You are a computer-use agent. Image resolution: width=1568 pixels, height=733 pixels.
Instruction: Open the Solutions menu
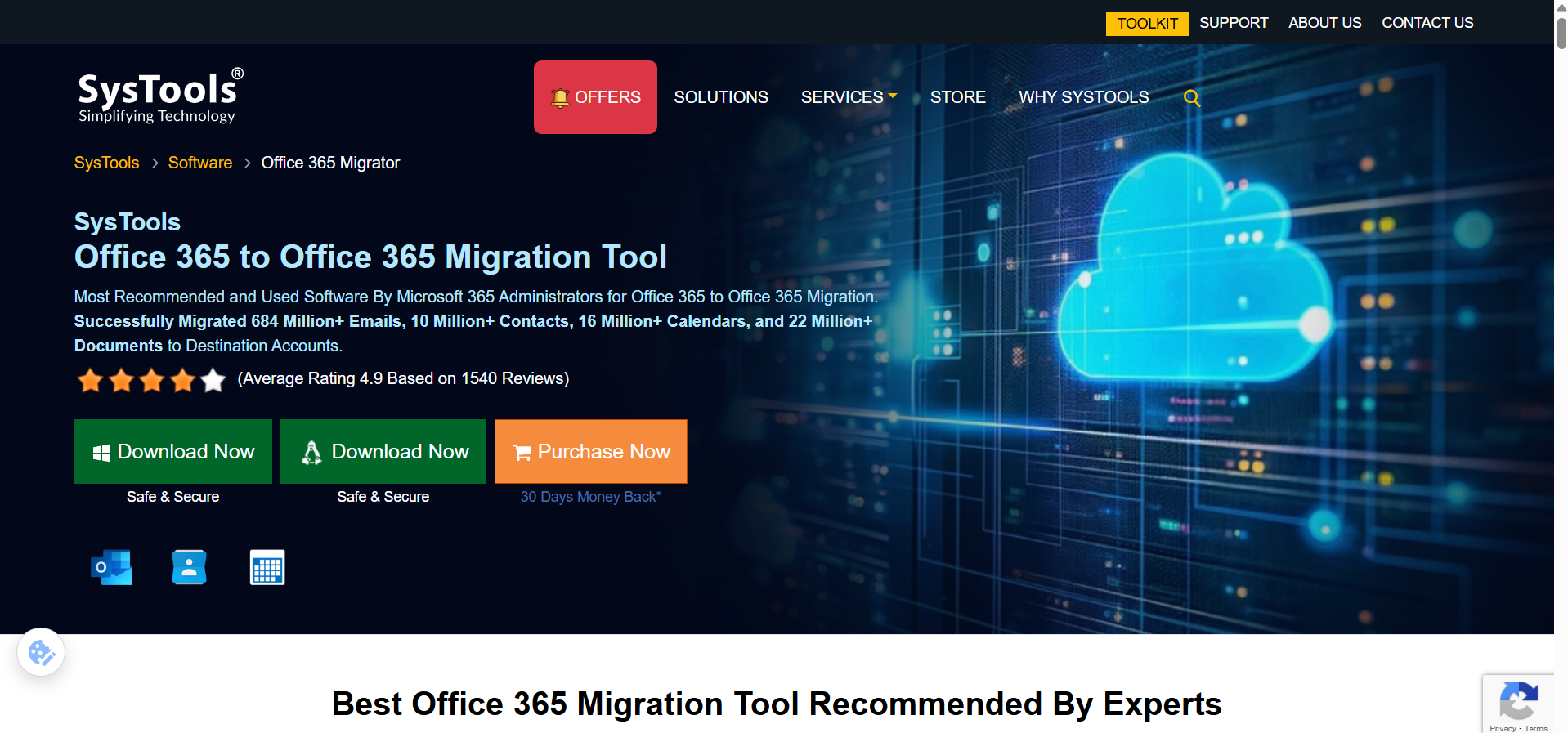[x=720, y=97]
